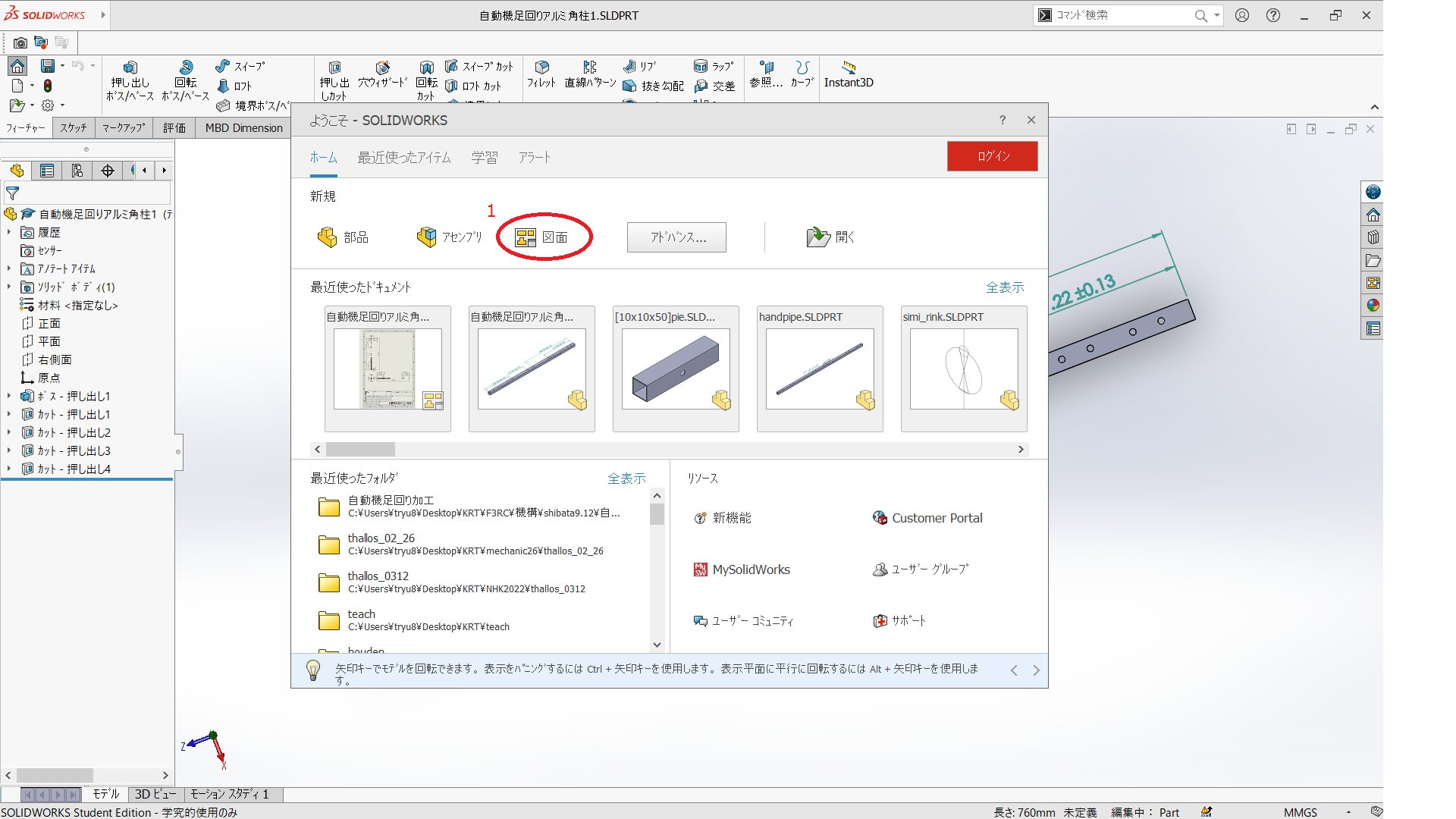Expand the 履歴 history tree node
This screenshot has height=819, width=1456.
coord(9,233)
